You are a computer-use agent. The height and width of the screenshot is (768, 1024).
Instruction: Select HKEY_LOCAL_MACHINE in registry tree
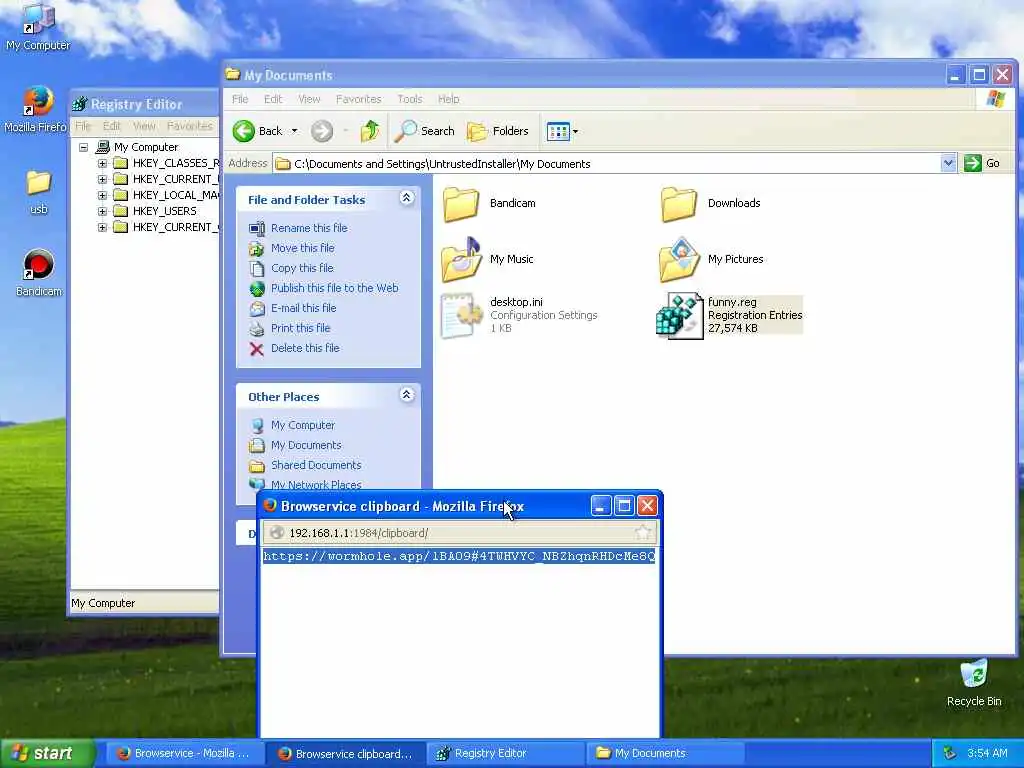tap(175, 195)
